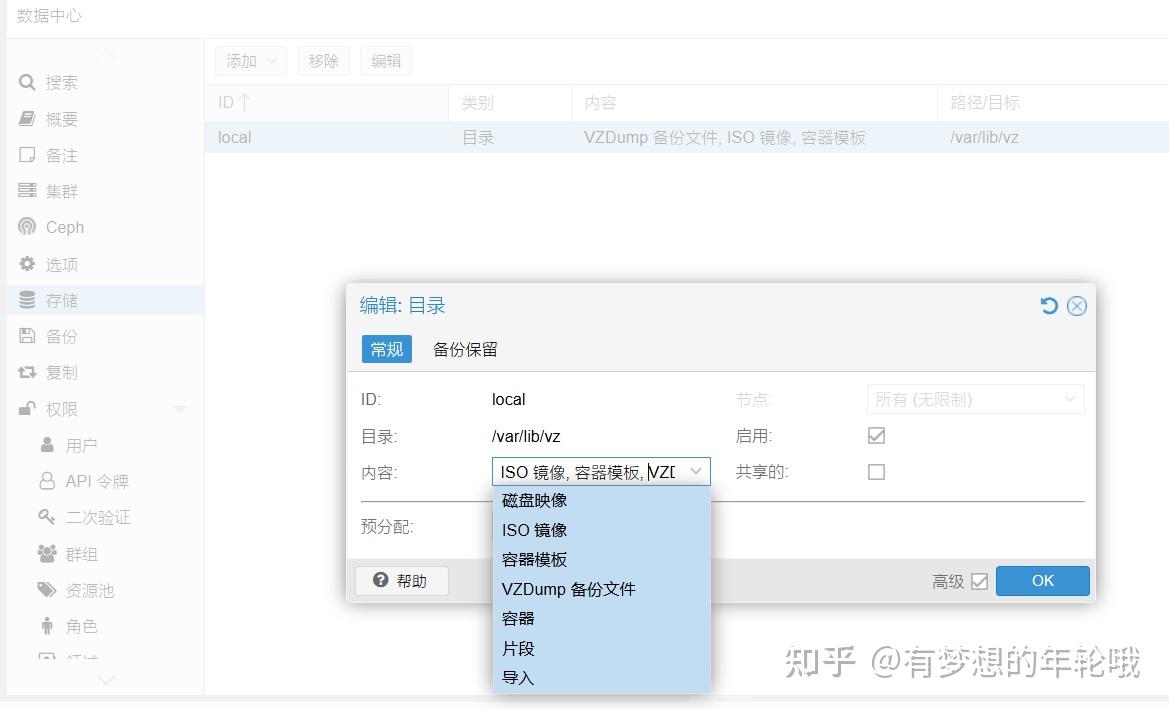Select the local storage row
This screenshot has height=709, width=1169.
point(600,137)
